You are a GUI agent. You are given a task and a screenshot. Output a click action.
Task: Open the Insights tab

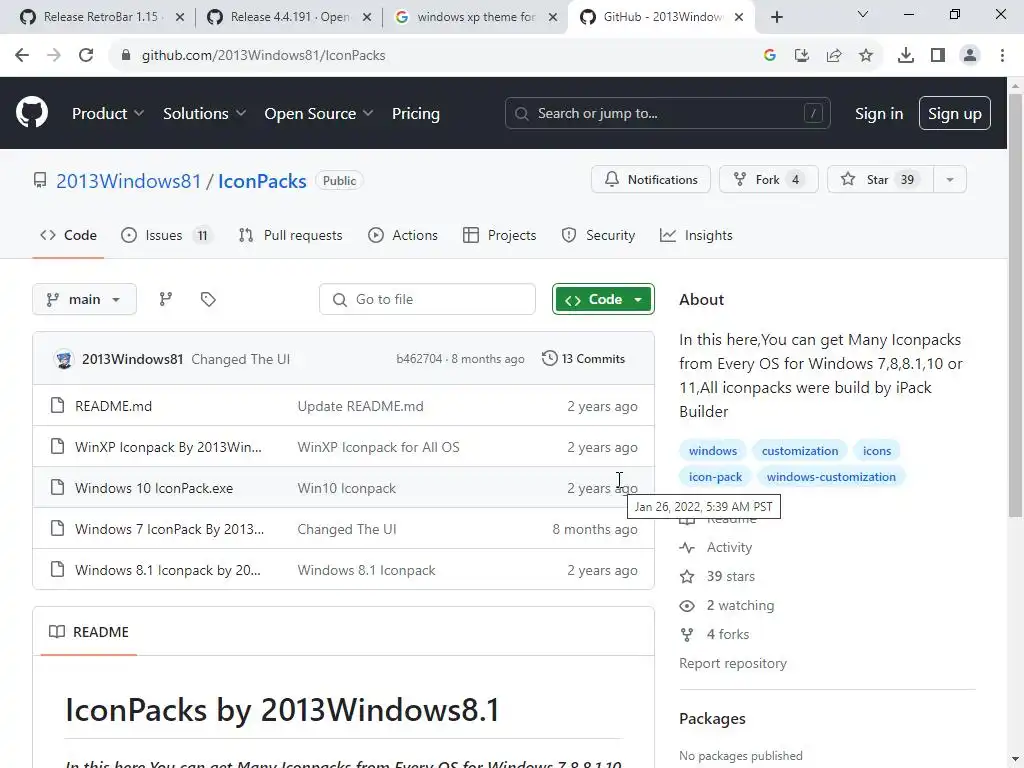point(696,235)
